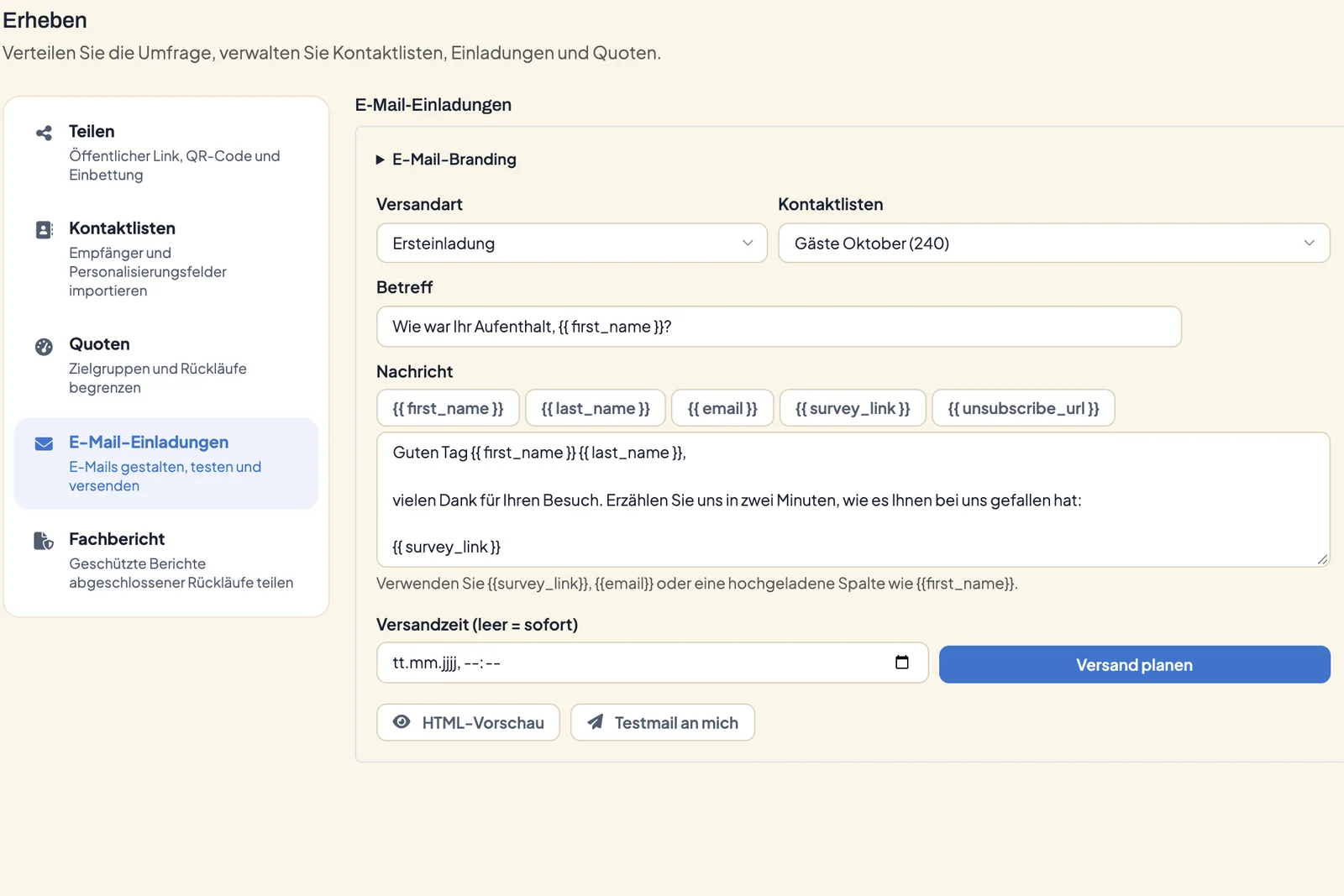
Task: Click the paper plane icon for Testmail
Action: click(595, 722)
